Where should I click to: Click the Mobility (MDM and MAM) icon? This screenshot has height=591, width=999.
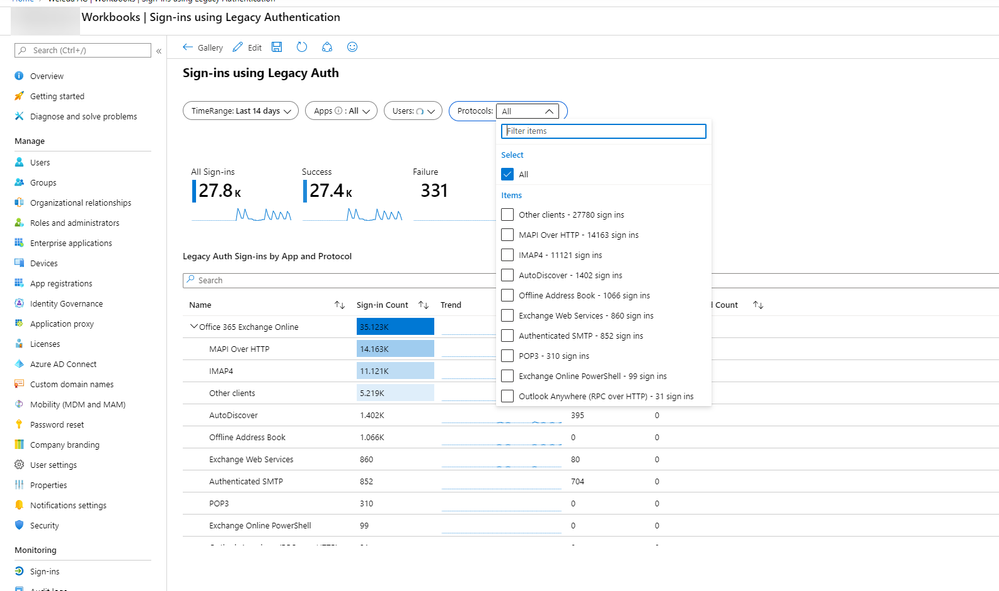pos(19,404)
